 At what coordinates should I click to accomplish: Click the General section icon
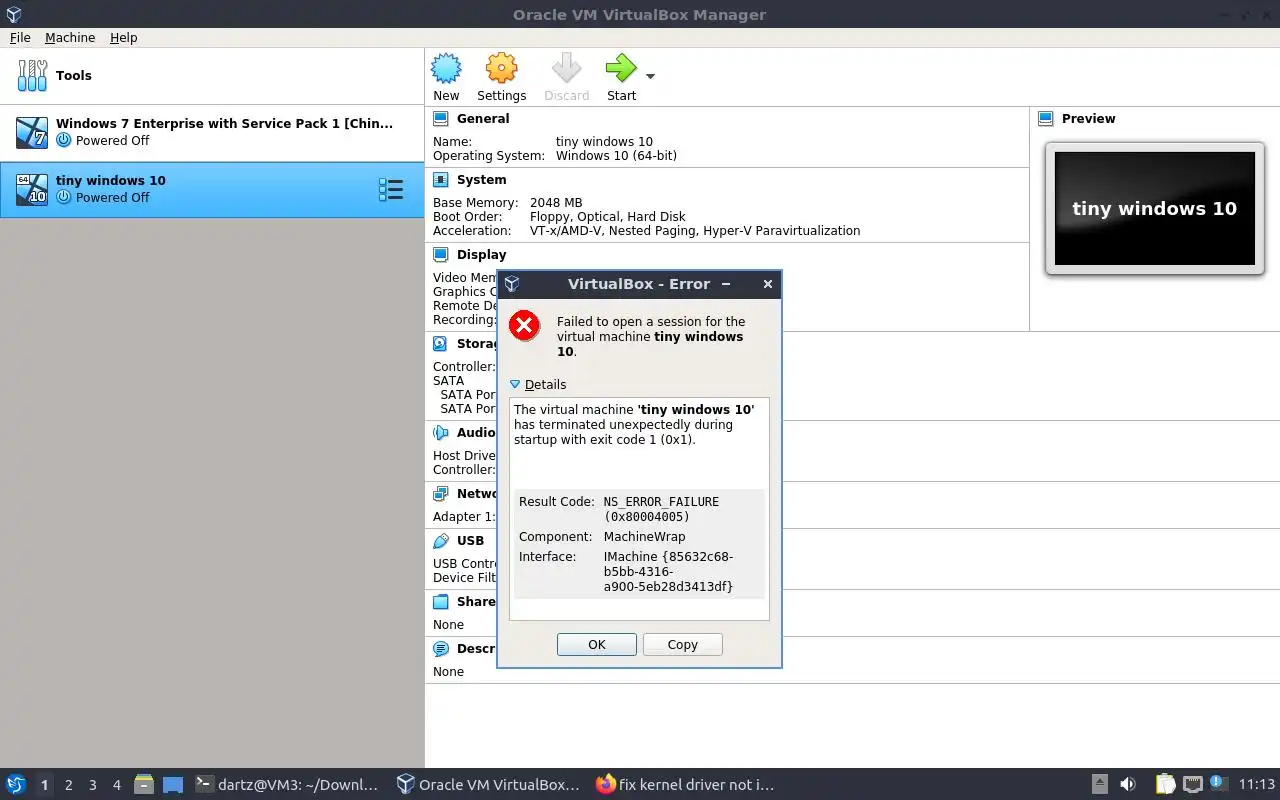tap(440, 118)
